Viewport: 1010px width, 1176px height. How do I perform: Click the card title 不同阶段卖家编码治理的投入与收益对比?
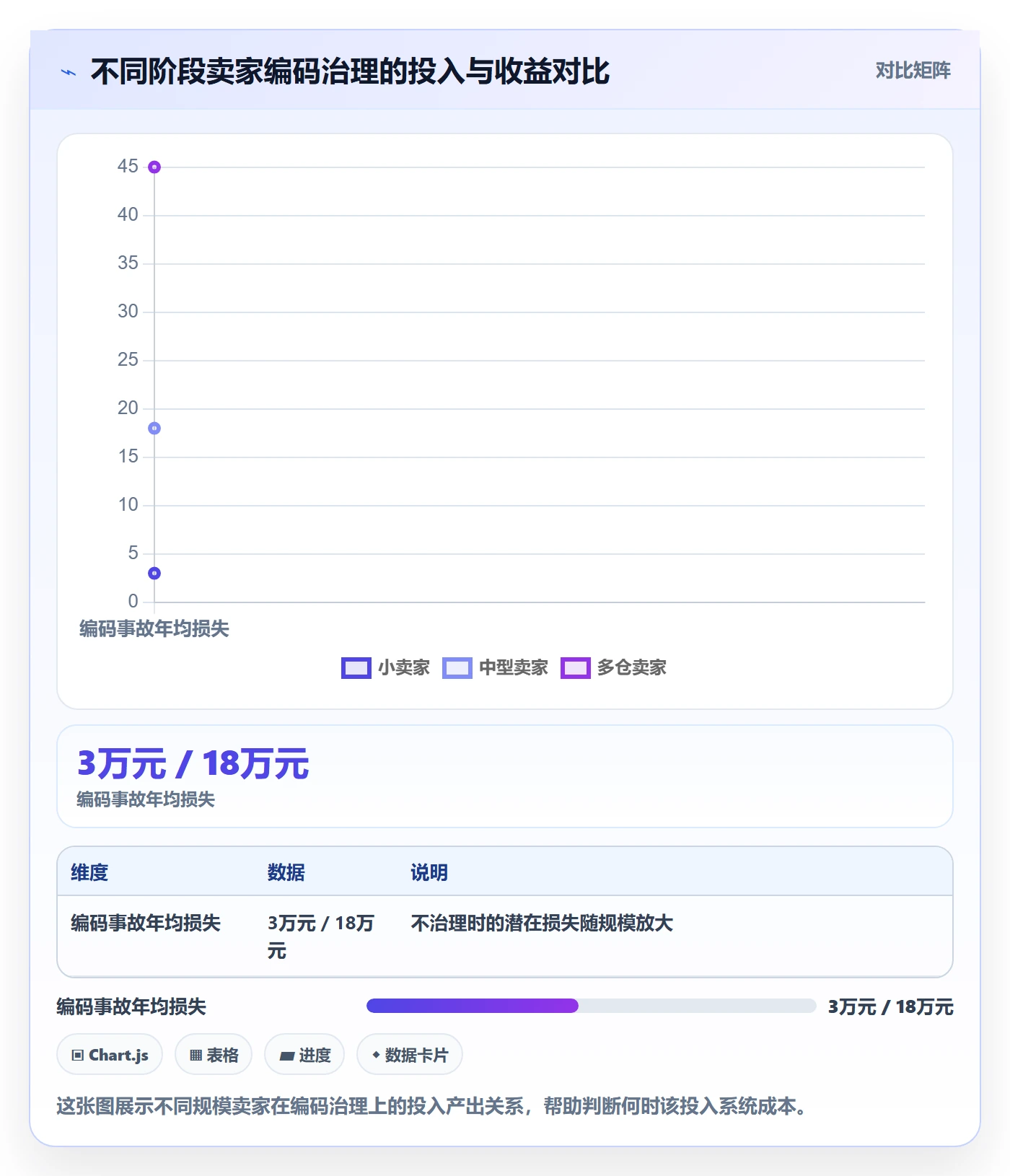(x=350, y=71)
